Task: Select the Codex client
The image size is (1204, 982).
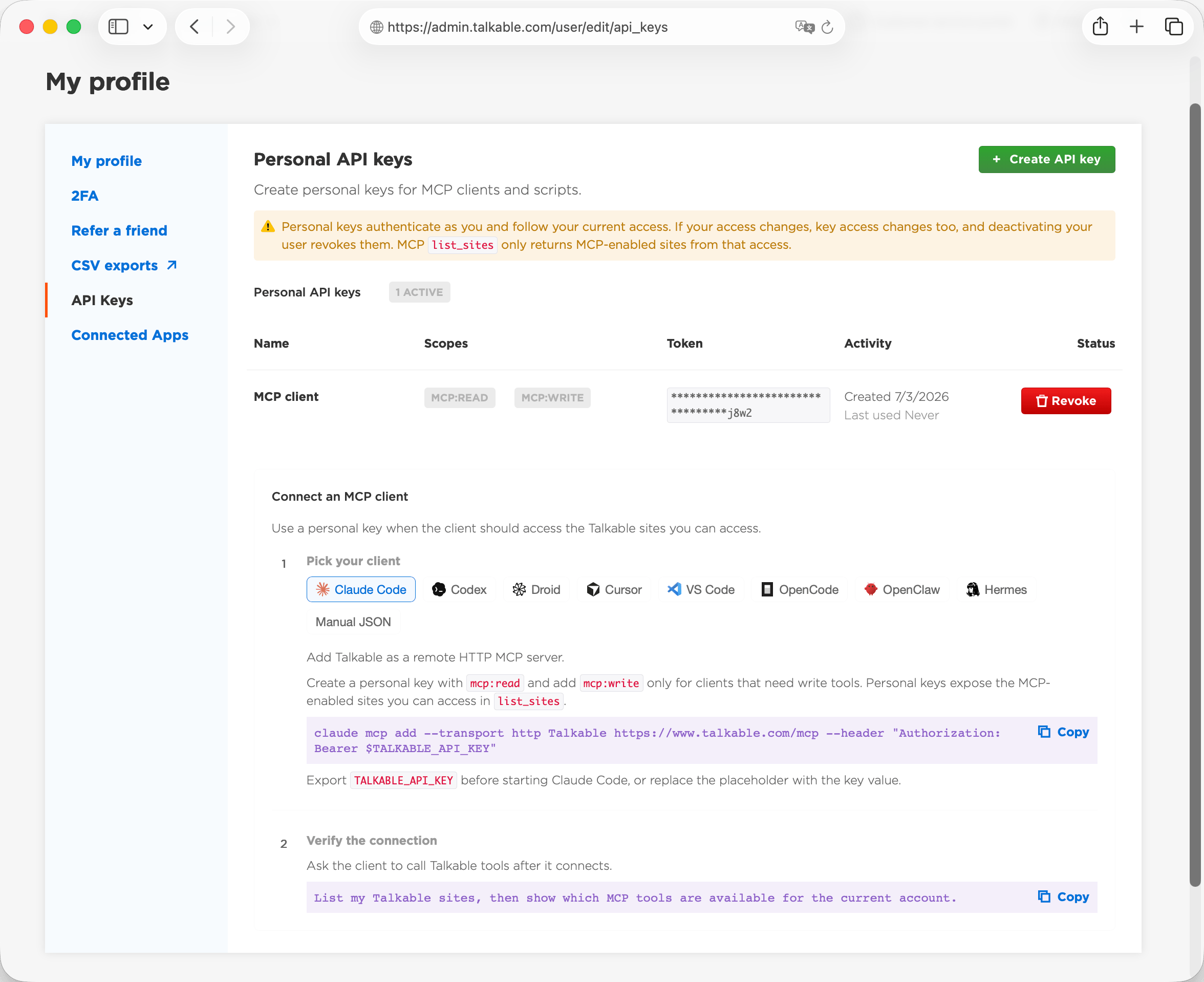Action: click(459, 589)
